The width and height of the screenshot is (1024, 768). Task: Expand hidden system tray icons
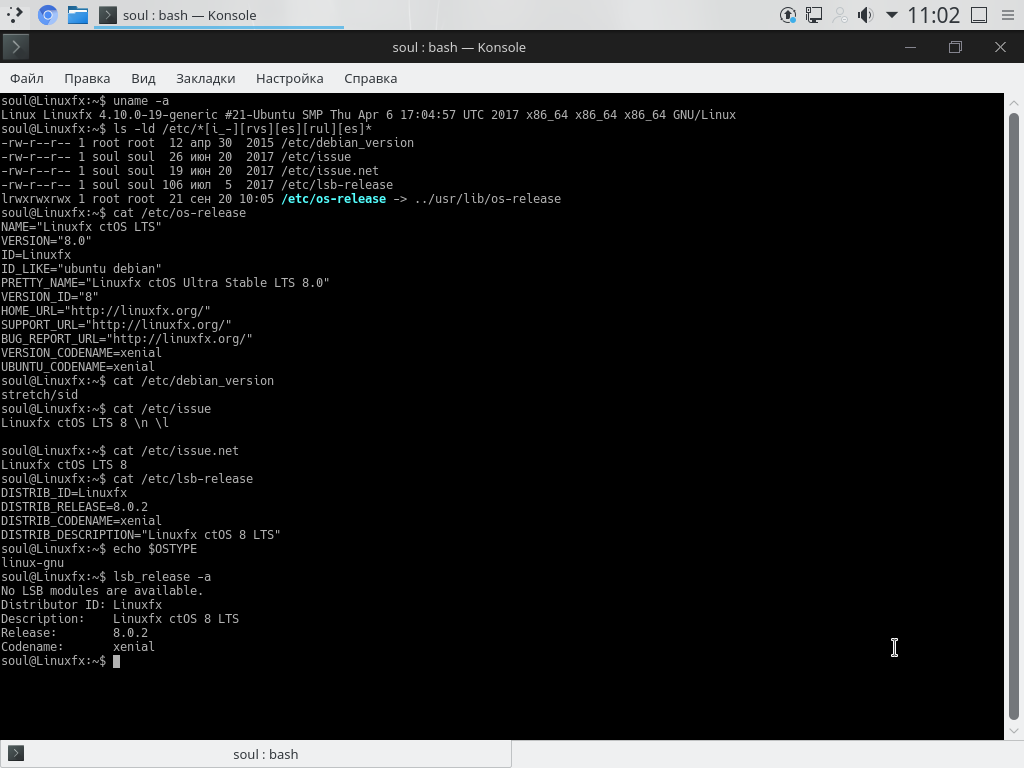click(x=891, y=15)
